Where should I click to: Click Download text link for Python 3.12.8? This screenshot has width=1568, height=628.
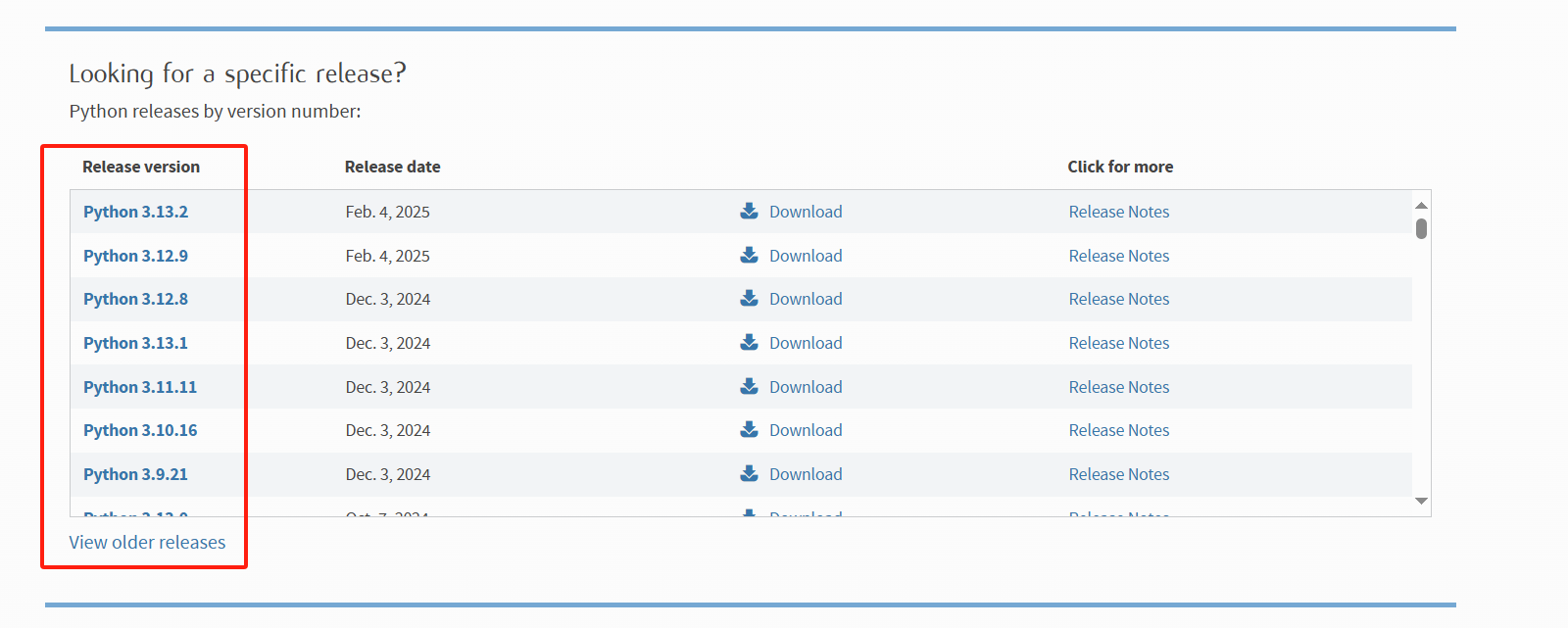(806, 299)
